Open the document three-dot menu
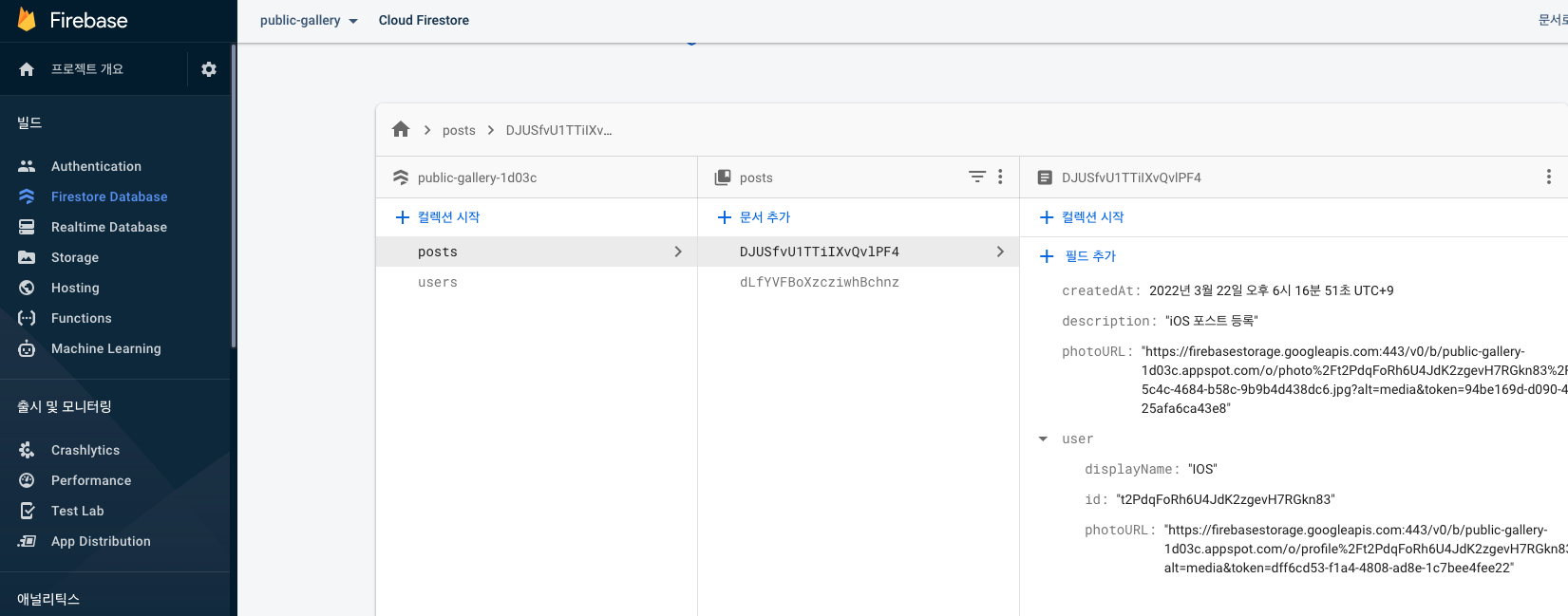 click(1548, 177)
